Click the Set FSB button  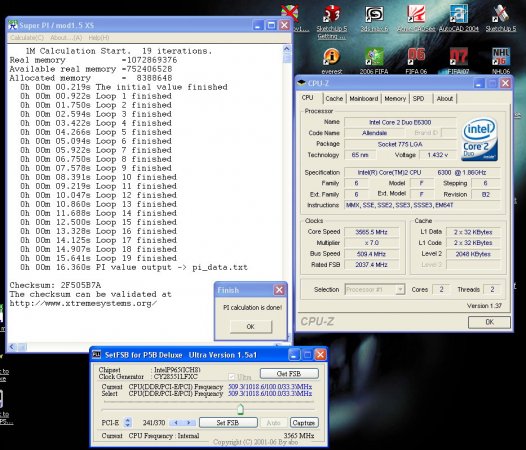pos(228,422)
